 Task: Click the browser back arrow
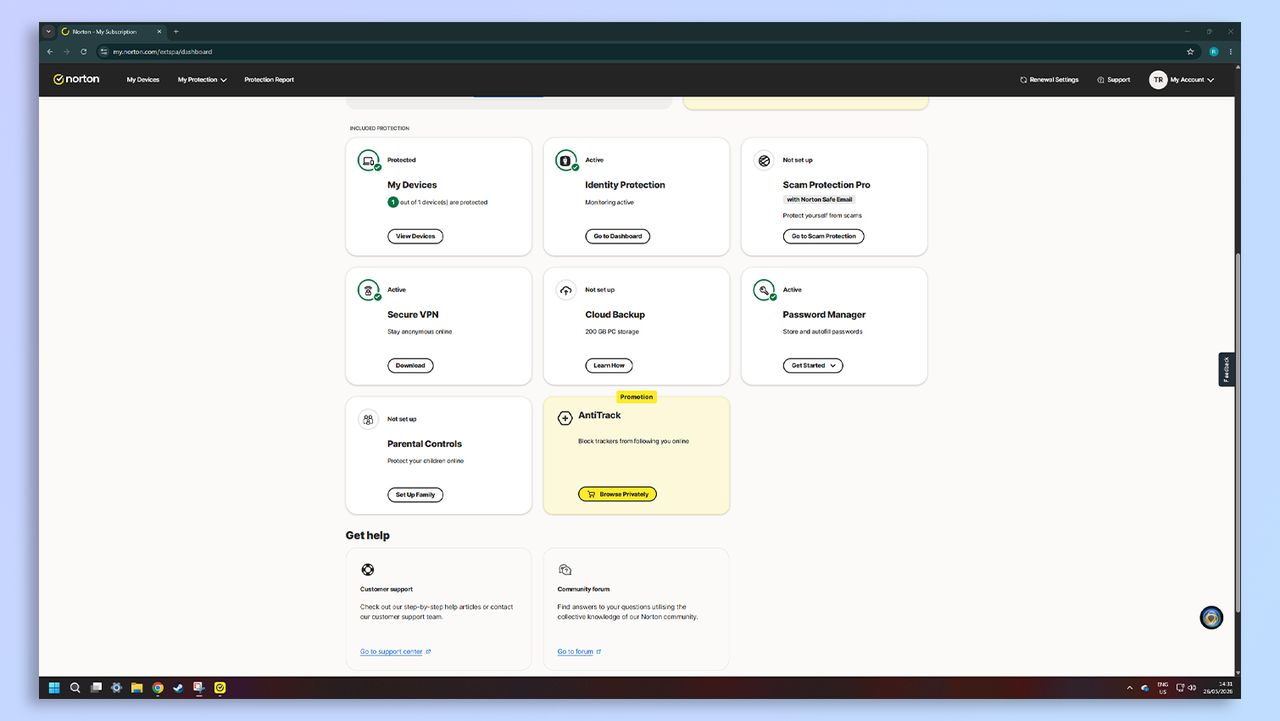coord(50,51)
